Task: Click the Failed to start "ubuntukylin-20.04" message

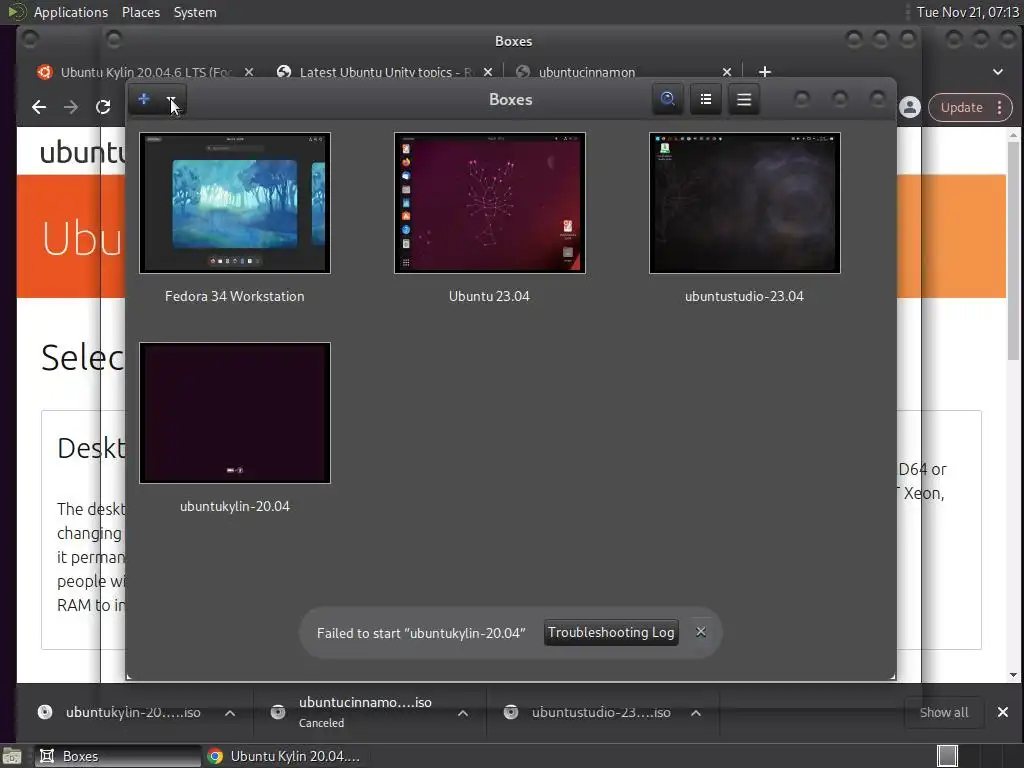Action: [x=421, y=633]
